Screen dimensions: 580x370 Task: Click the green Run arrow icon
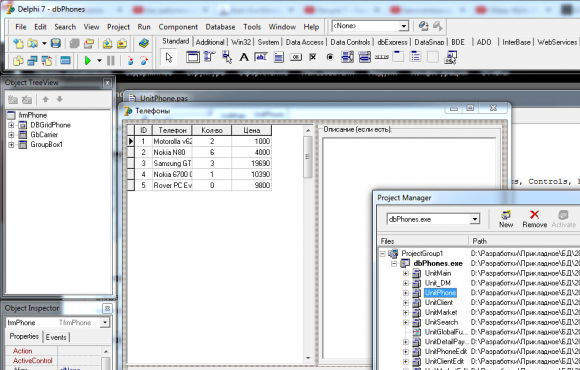88,60
